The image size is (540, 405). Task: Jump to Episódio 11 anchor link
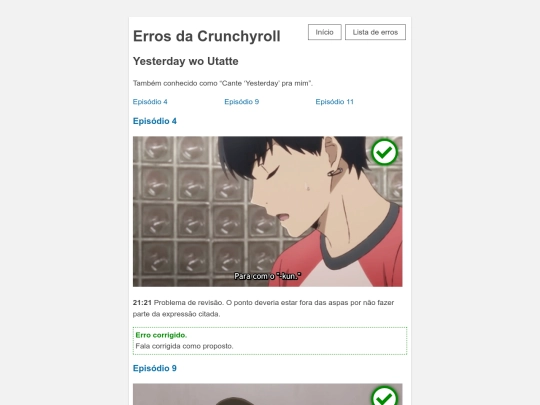tap(334, 102)
